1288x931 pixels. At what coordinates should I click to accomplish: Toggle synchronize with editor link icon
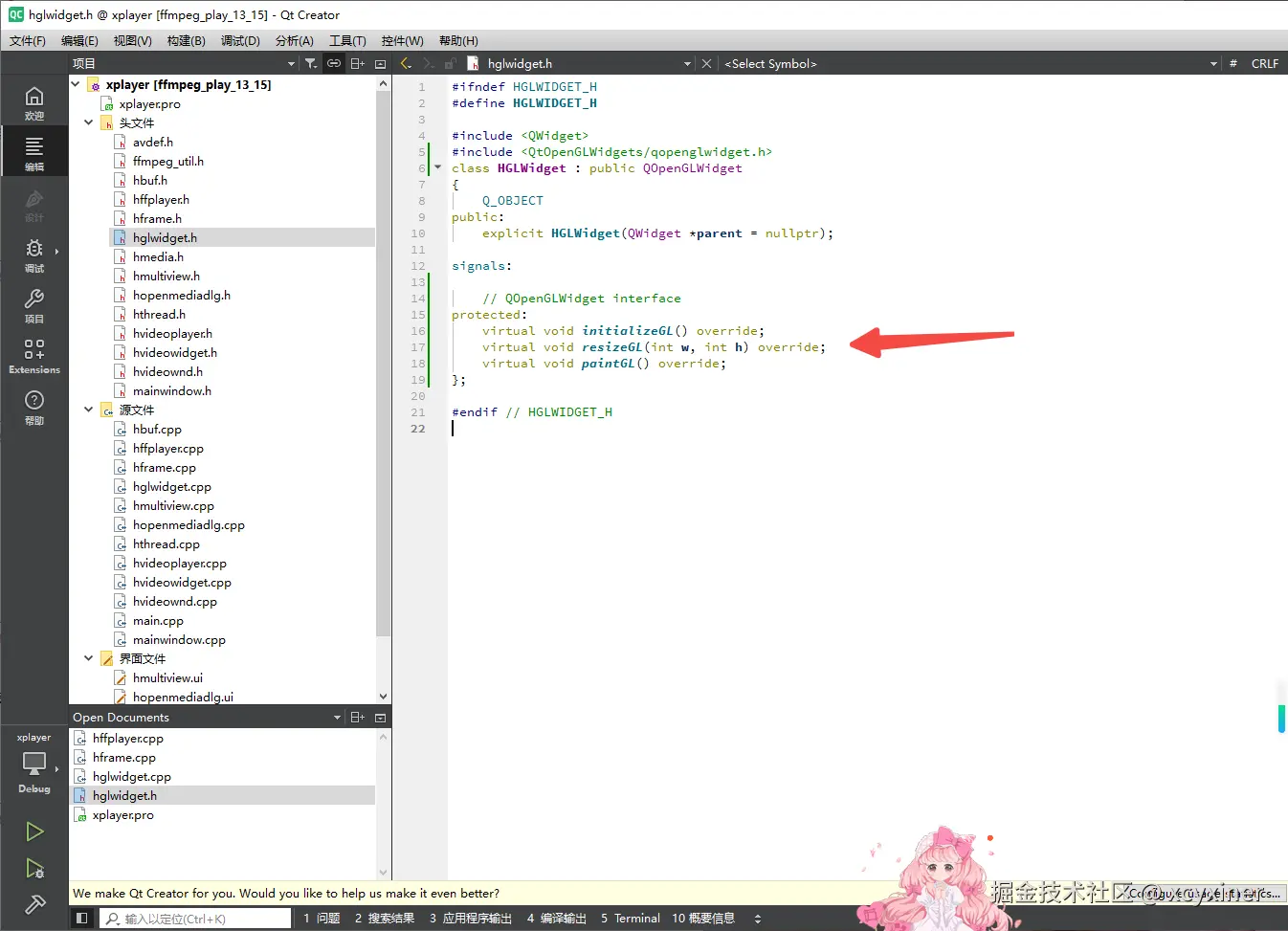334,63
